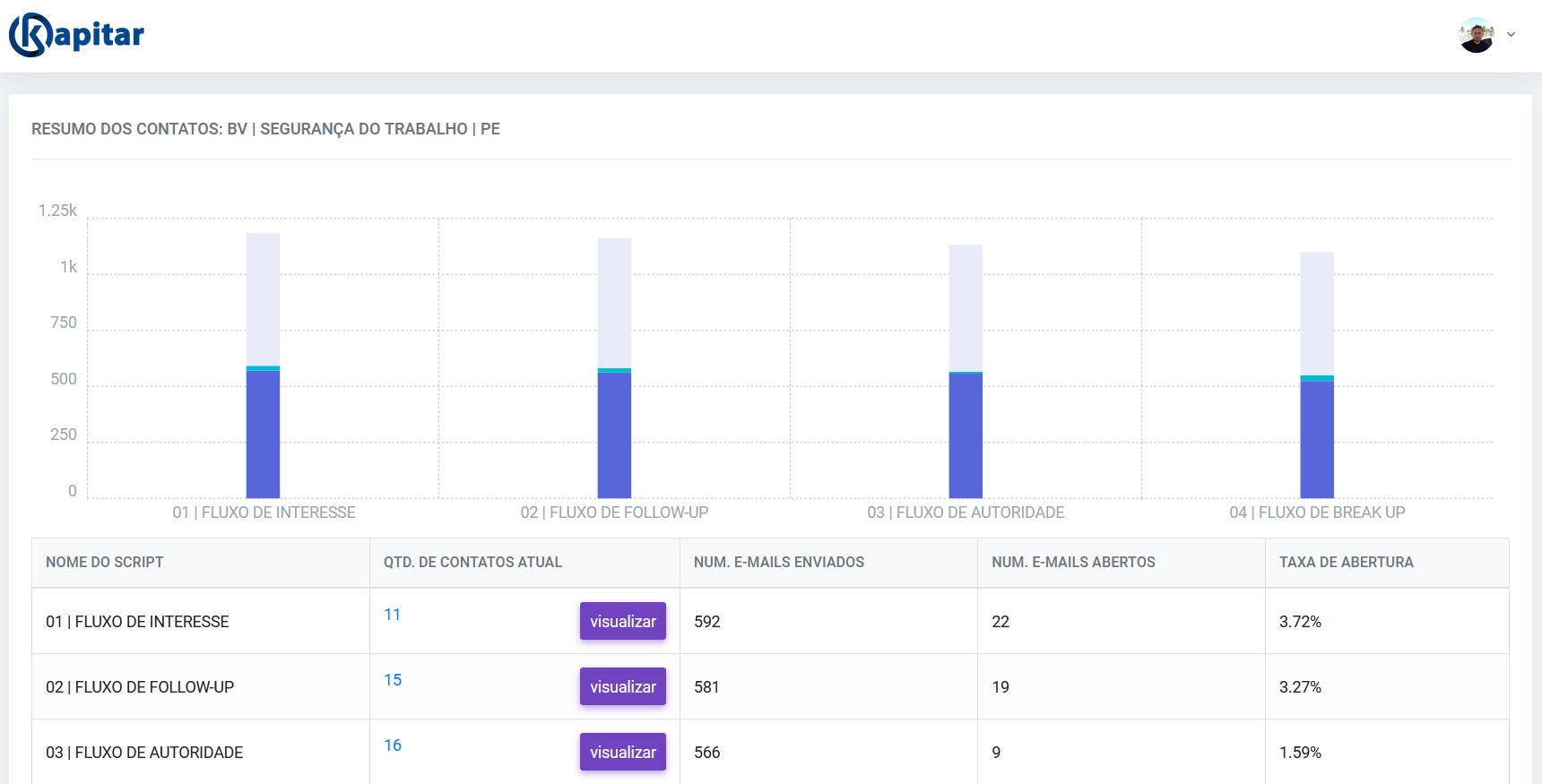
Task: Select dark blue bar for FLUXO DE AUTORIDADE
Action: pyautogui.click(x=966, y=435)
